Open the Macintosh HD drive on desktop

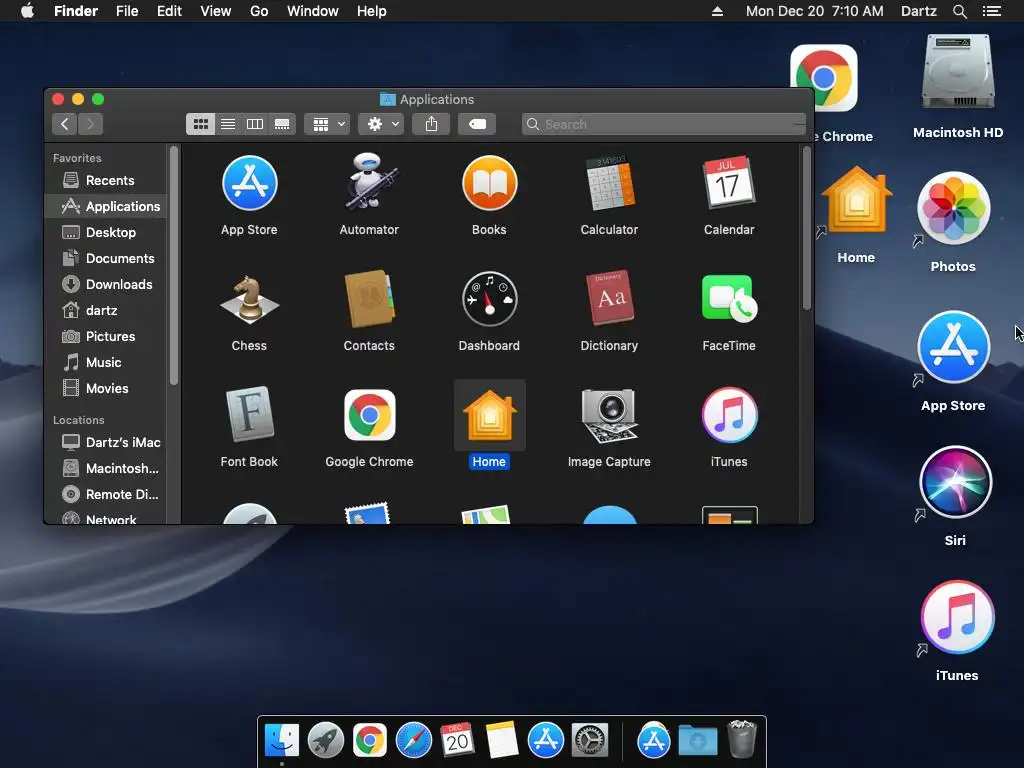pos(958,72)
